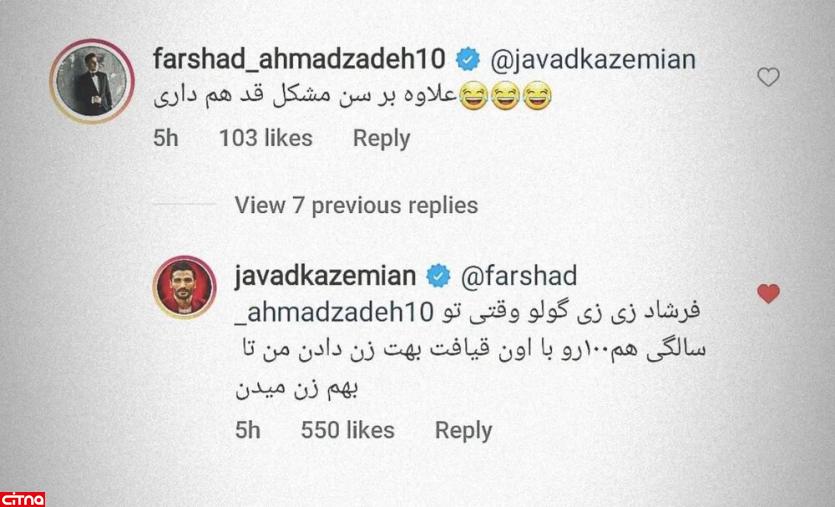This screenshot has width=835, height=507.
Task: Show who liked via 103 likes
Action: coord(266,138)
